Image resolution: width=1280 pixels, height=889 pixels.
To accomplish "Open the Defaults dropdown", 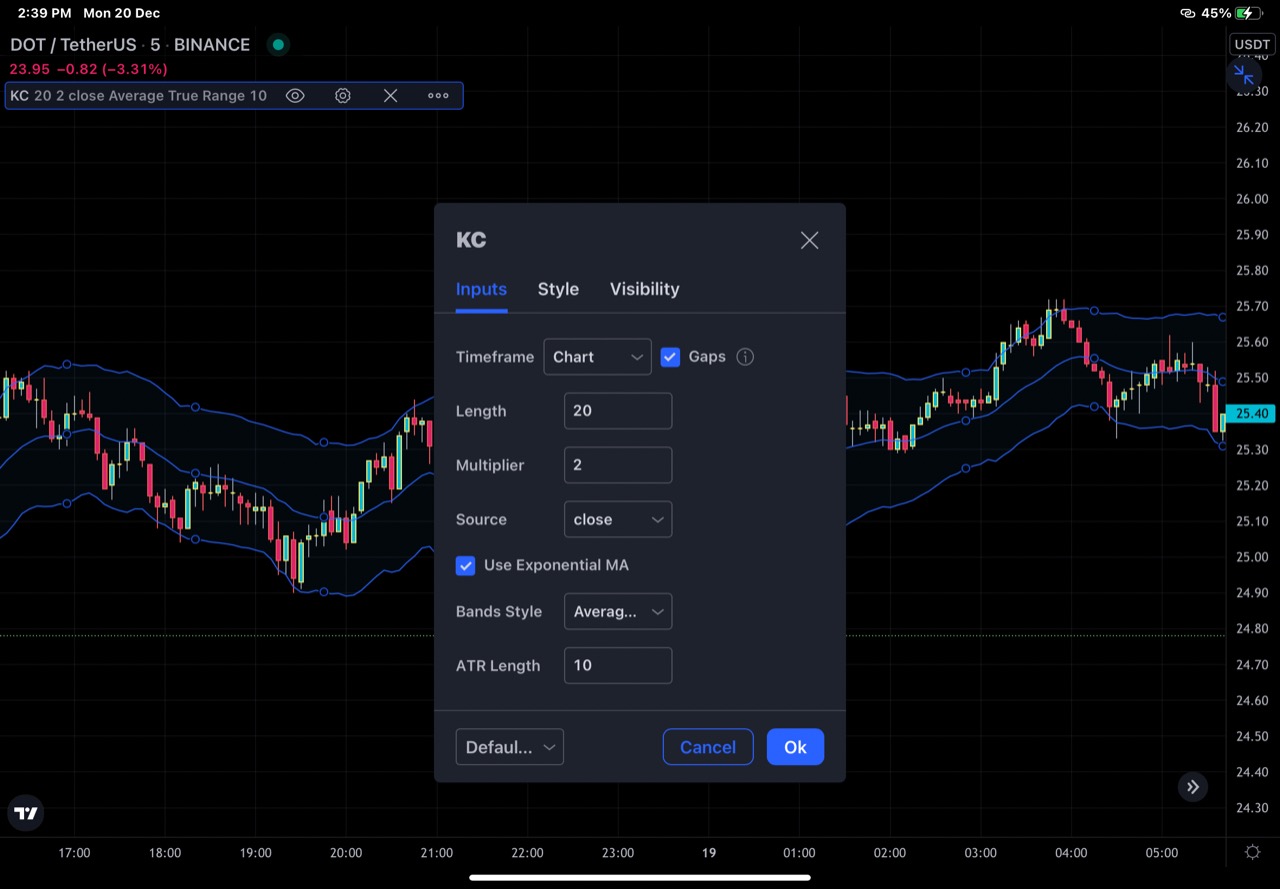I will click(510, 747).
